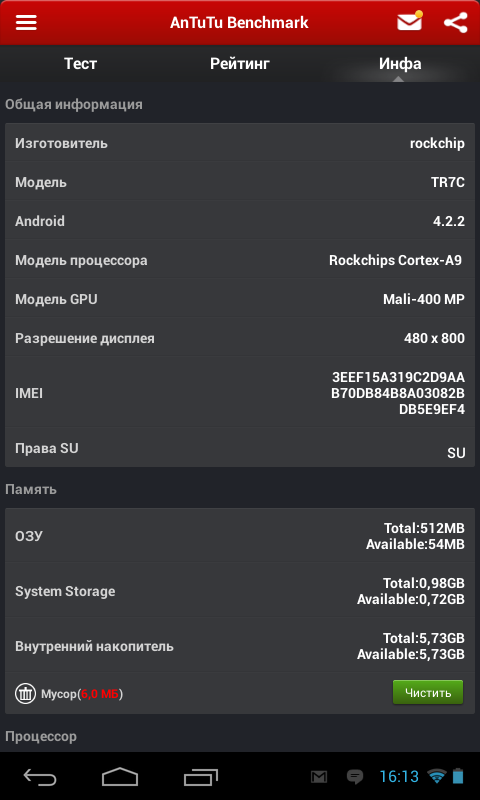This screenshot has height=800, width=480.
Task: Open the recent apps icon
Action: (x=200, y=777)
